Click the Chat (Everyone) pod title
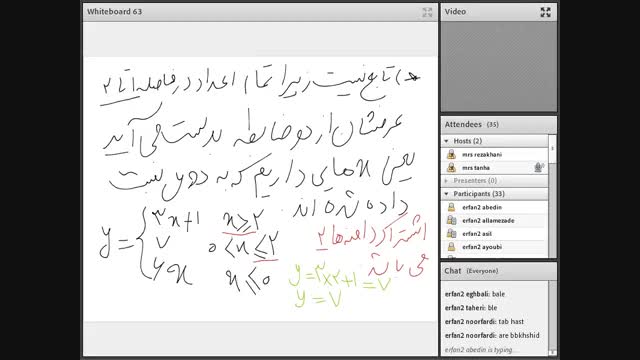Viewport: 640px width, 360px height. point(471,271)
